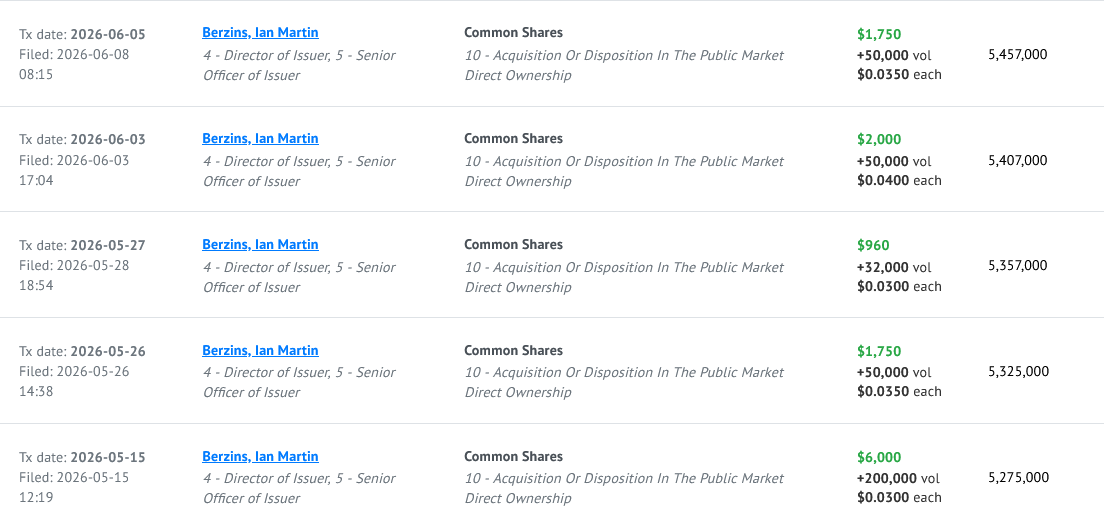The image size is (1104, 518).
Task: Open Berzins, Ian Martin link dated 2026-05-27
Action: [x=260, y=244]
